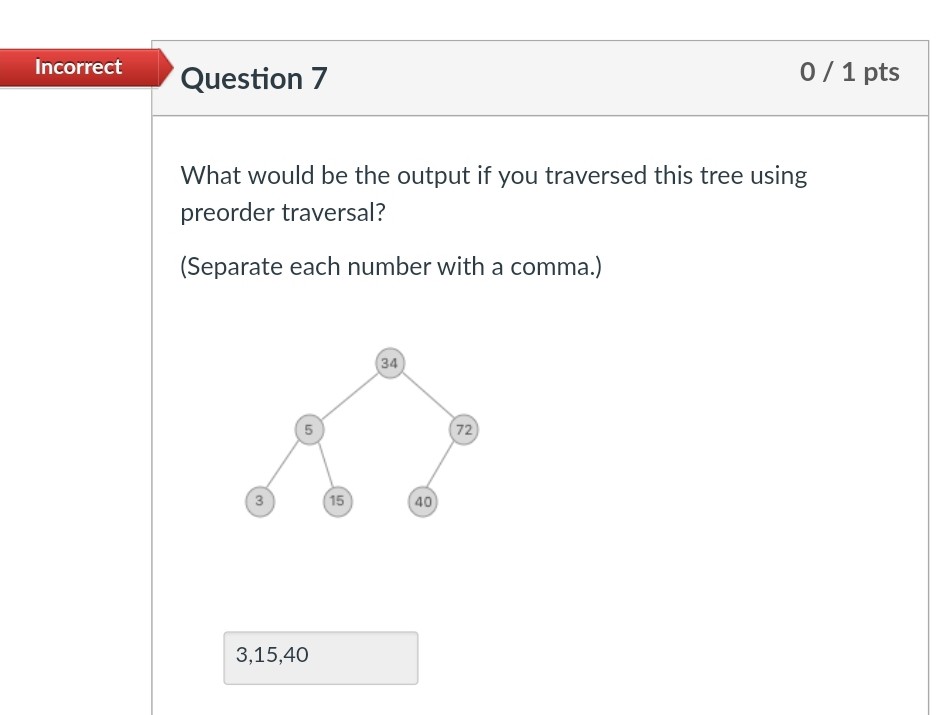Click leaf node 3
944x715 pixels.
[x=259, y=501]
